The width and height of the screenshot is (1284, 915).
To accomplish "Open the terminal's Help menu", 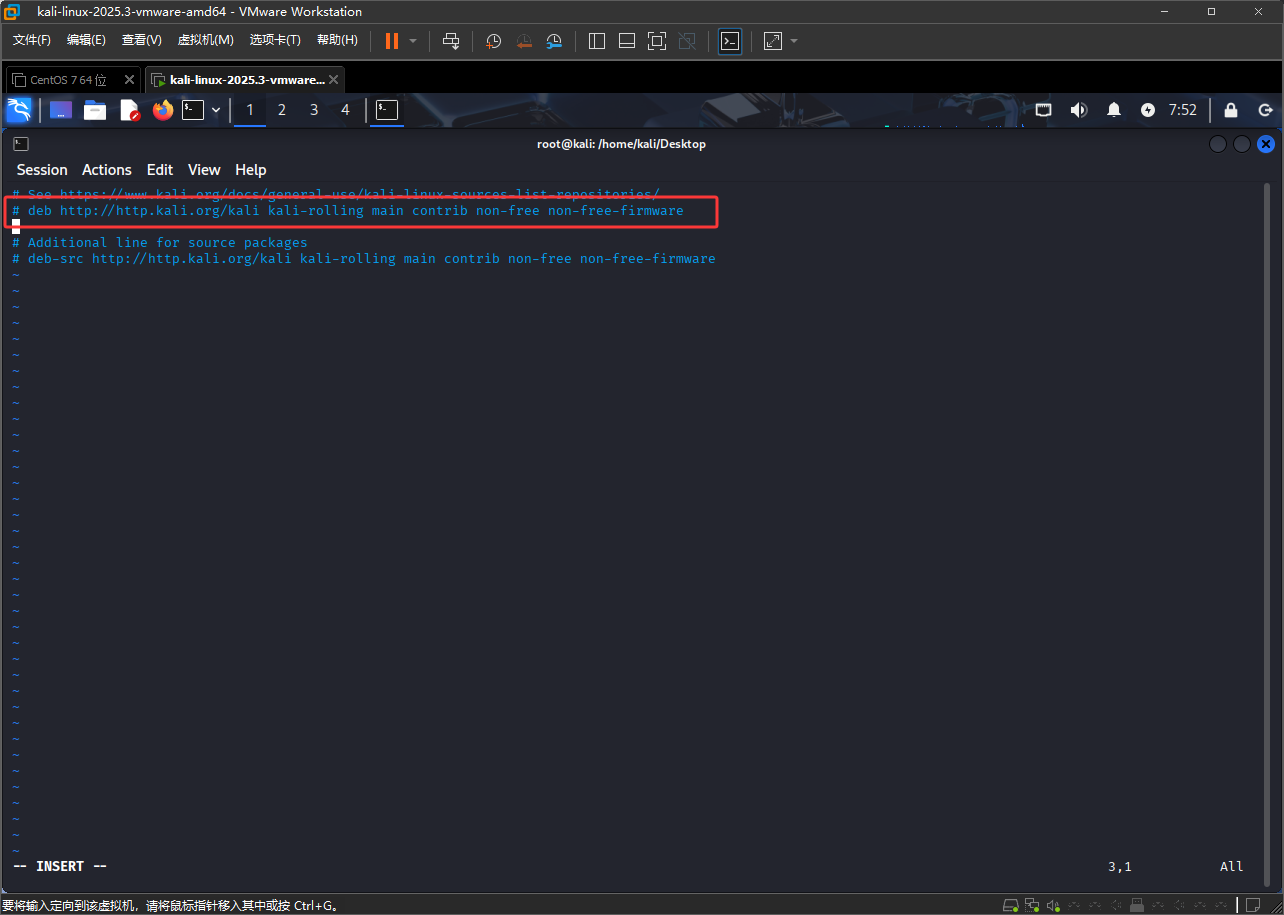I will click(251, 170).
